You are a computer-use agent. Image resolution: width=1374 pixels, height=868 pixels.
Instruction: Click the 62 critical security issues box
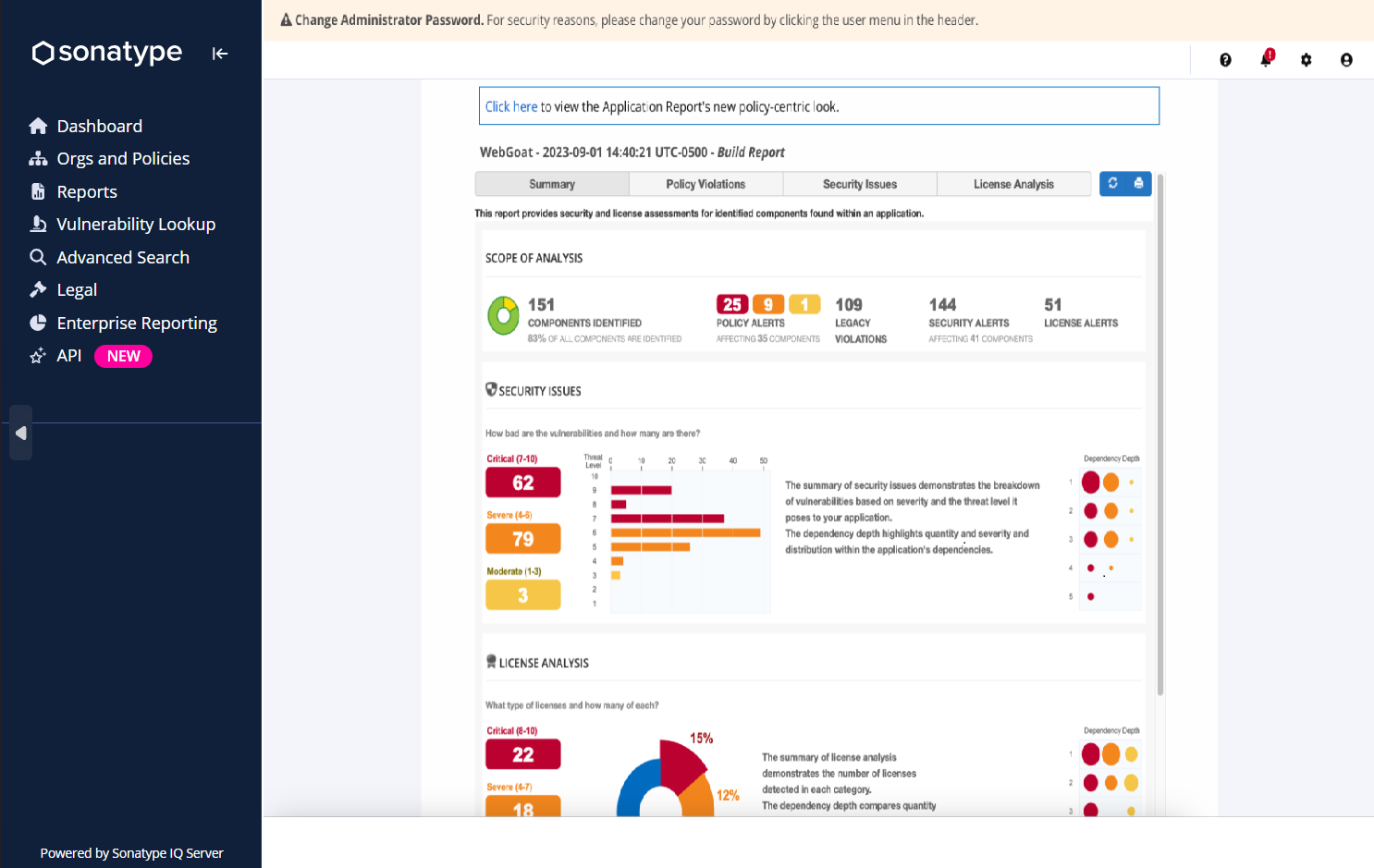pos(523,483)
